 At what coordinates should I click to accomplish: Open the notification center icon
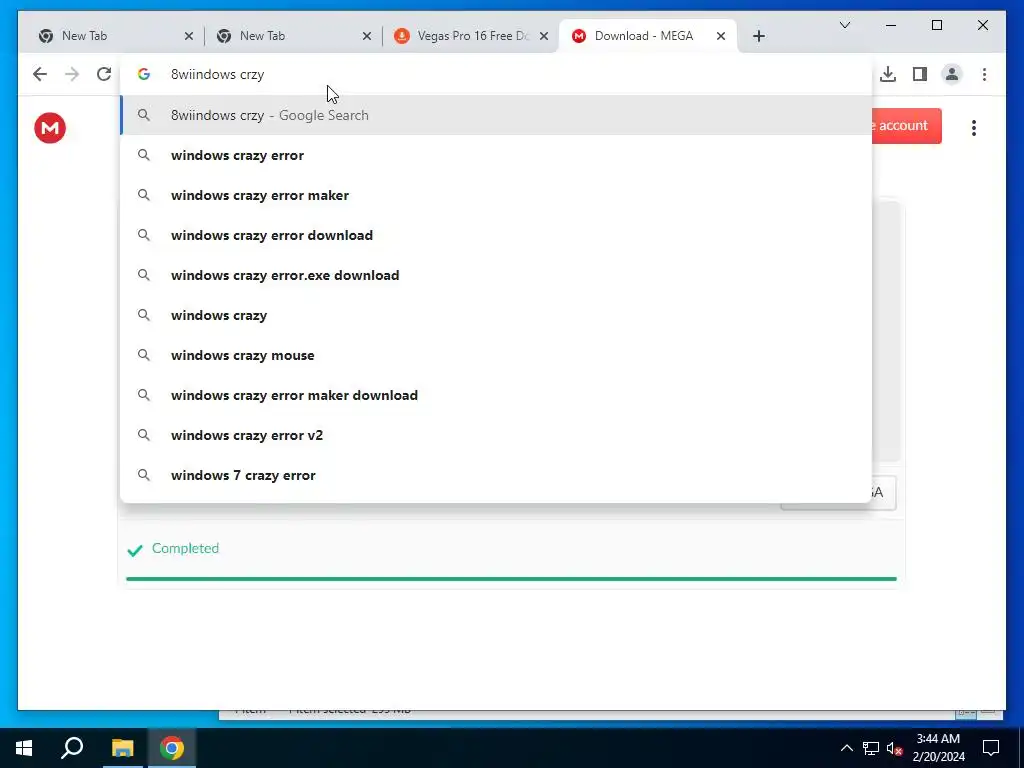[991, 748]
